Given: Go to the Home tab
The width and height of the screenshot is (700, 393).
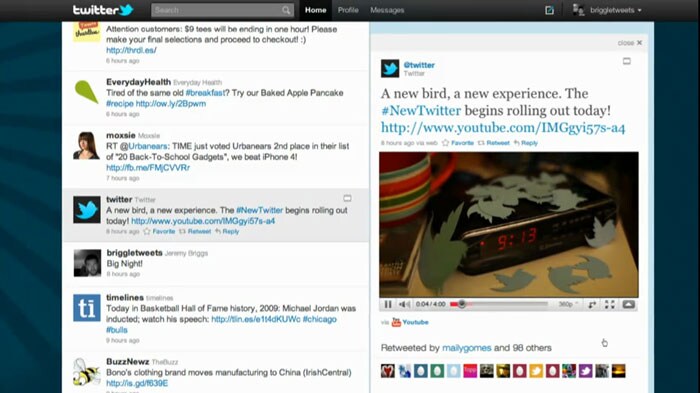Looking at the screenshot, I should coord(316,10).
